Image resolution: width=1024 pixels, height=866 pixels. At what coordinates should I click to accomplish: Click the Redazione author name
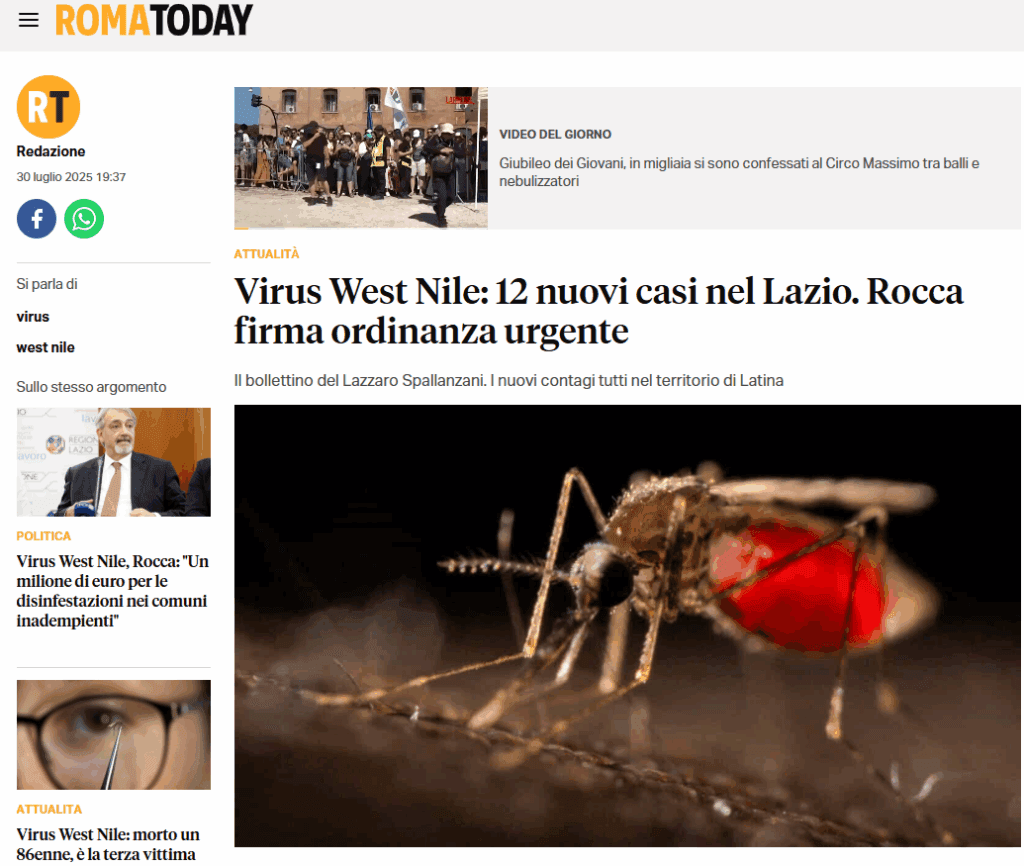point(51,152)
